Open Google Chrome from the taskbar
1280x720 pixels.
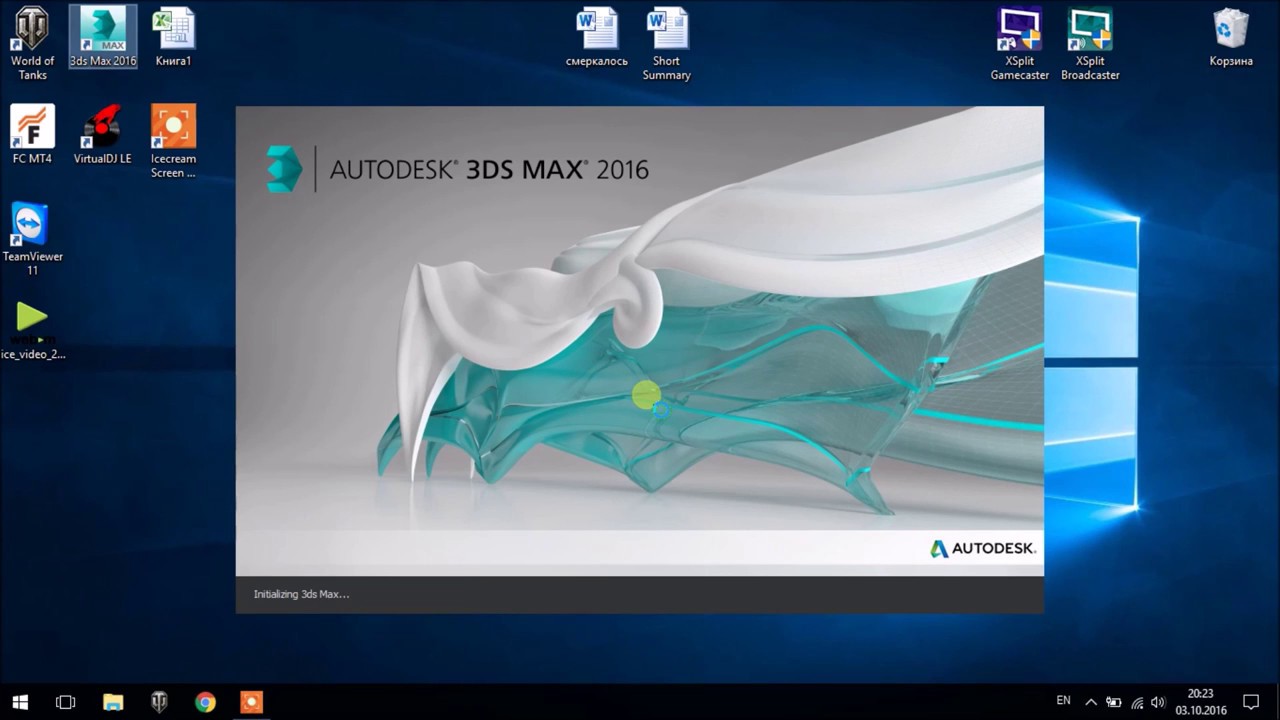(x=205, y=702)
